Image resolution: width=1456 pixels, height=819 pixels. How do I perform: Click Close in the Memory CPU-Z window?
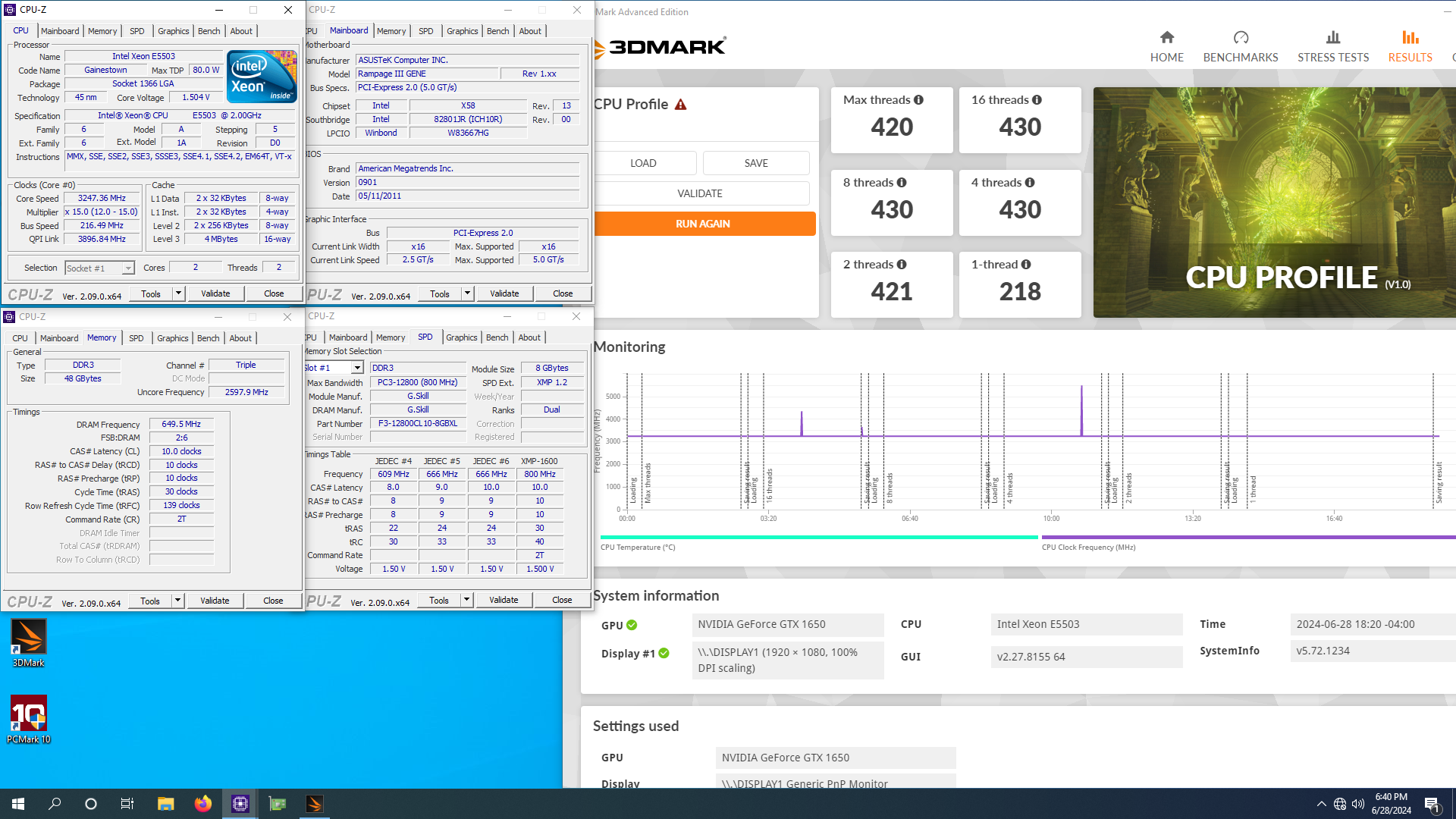[x=273, y=601]
